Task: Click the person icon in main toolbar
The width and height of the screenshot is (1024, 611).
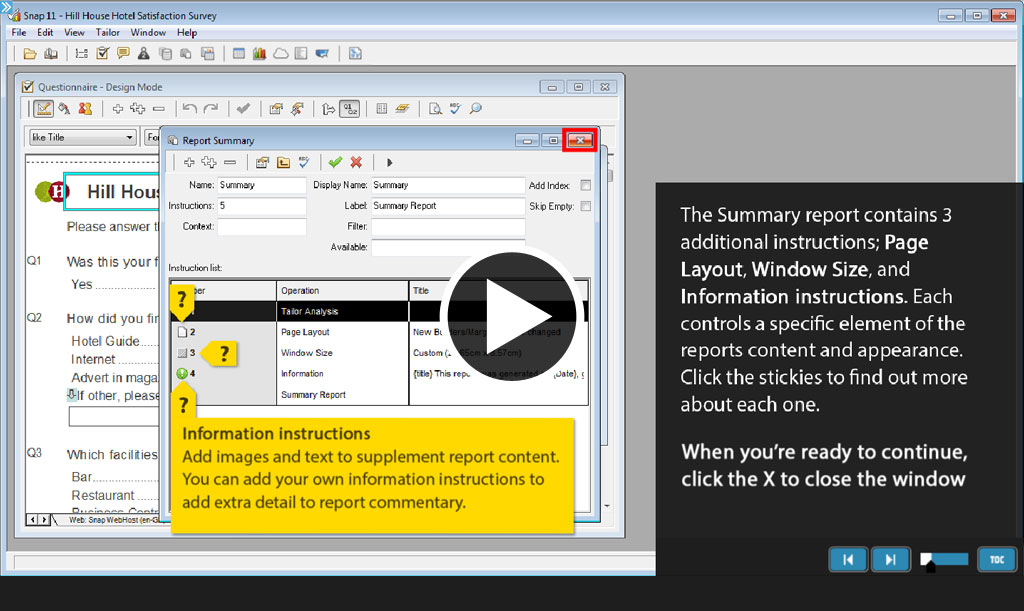Action: click(144, 54)
